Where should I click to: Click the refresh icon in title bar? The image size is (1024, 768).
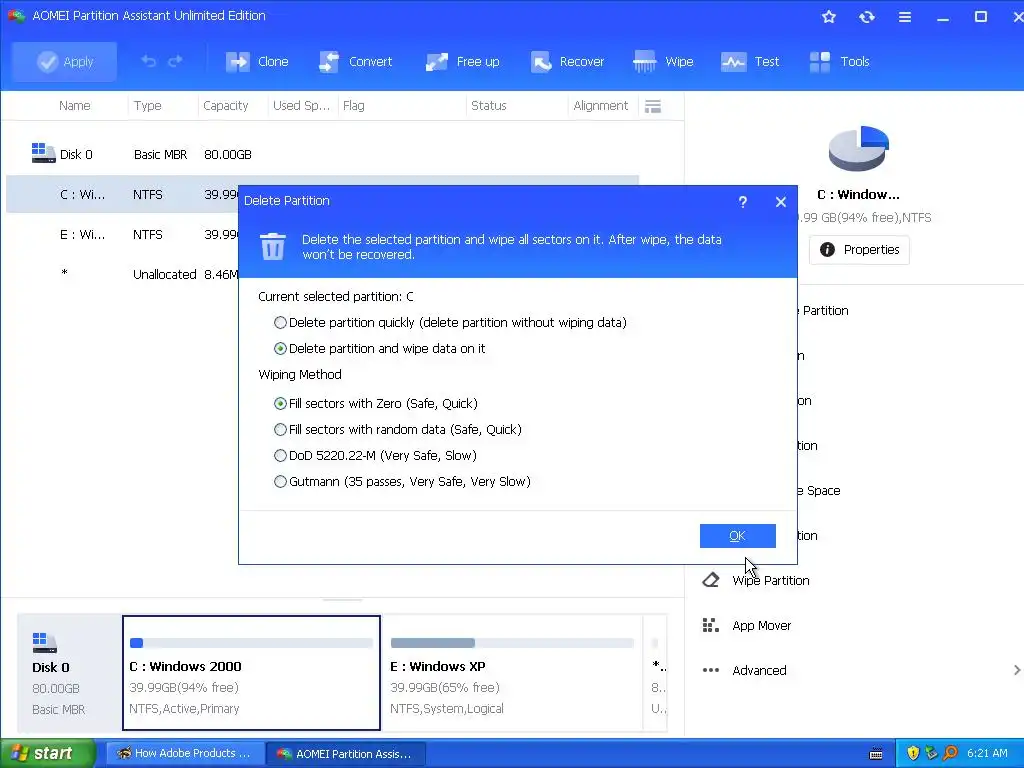[x=867, y=16]
